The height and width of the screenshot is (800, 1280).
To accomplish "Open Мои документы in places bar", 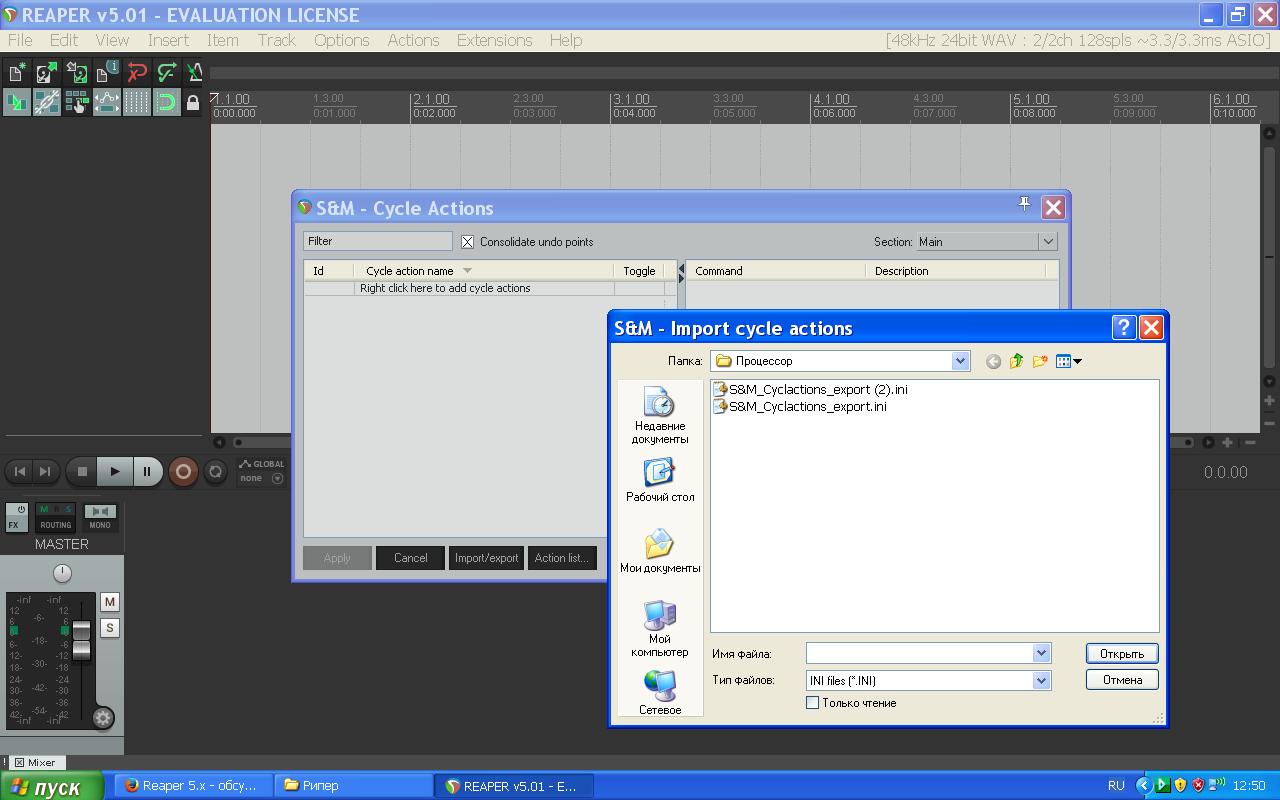I will pos(660,551).
